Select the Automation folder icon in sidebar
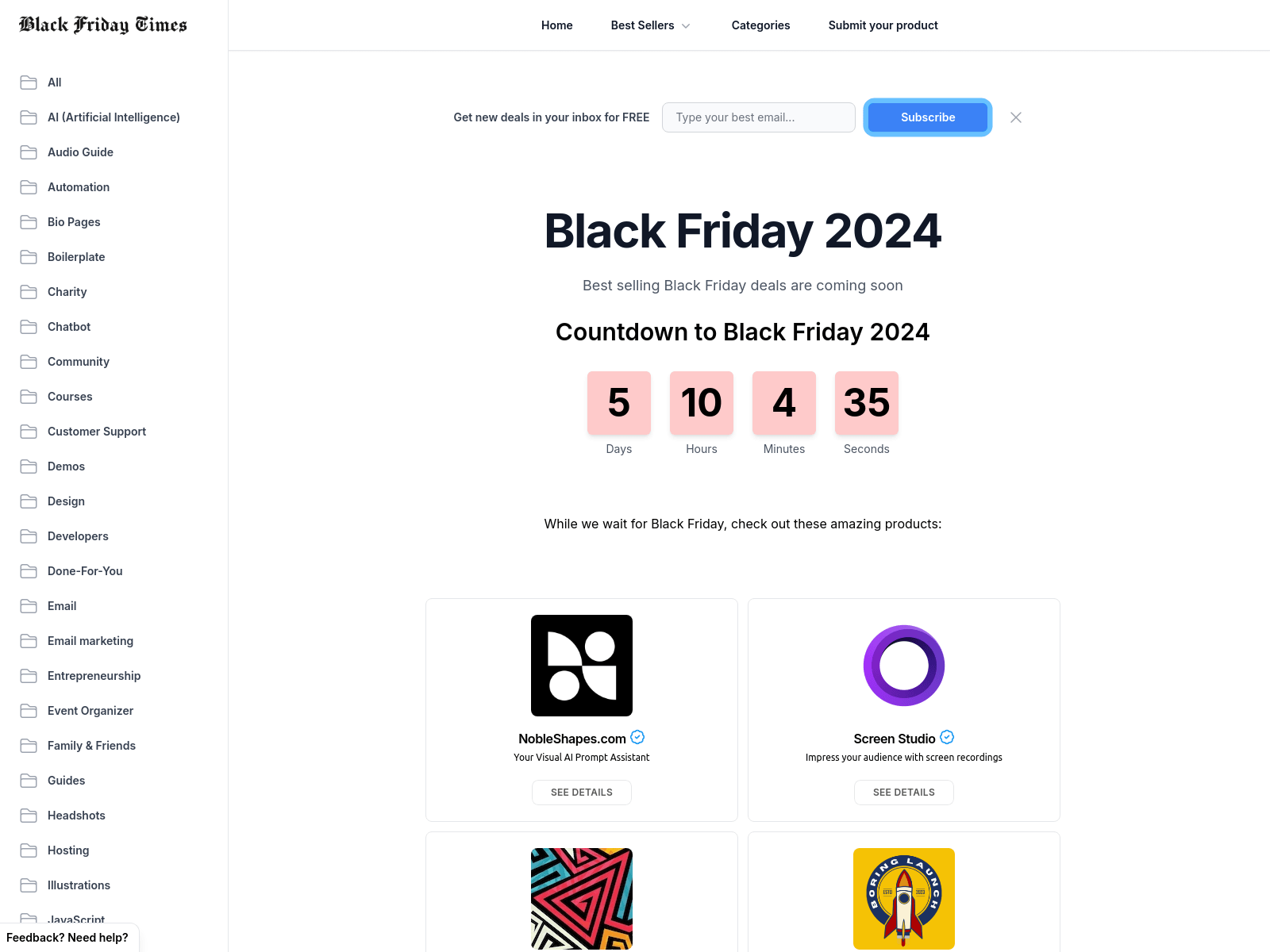The width and height of the screenshot is (1270, 952). [x=29, y=187]
